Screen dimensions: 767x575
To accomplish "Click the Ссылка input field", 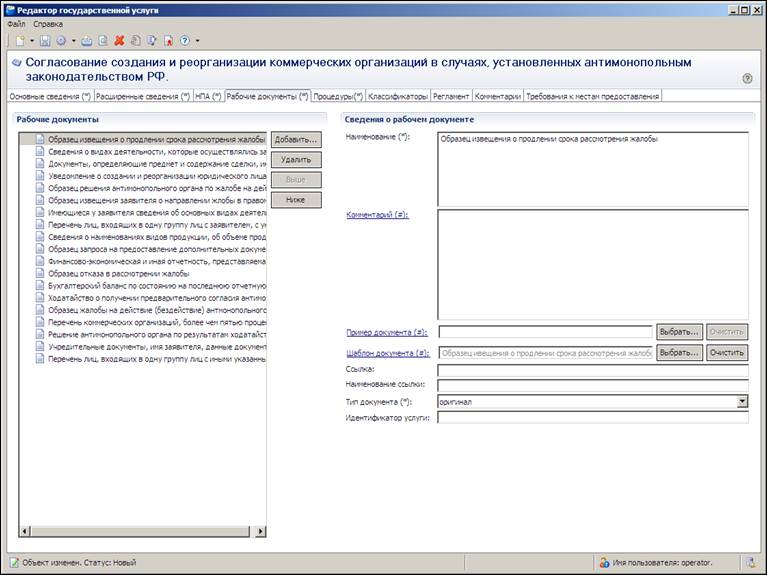I will tap(593, 370).
